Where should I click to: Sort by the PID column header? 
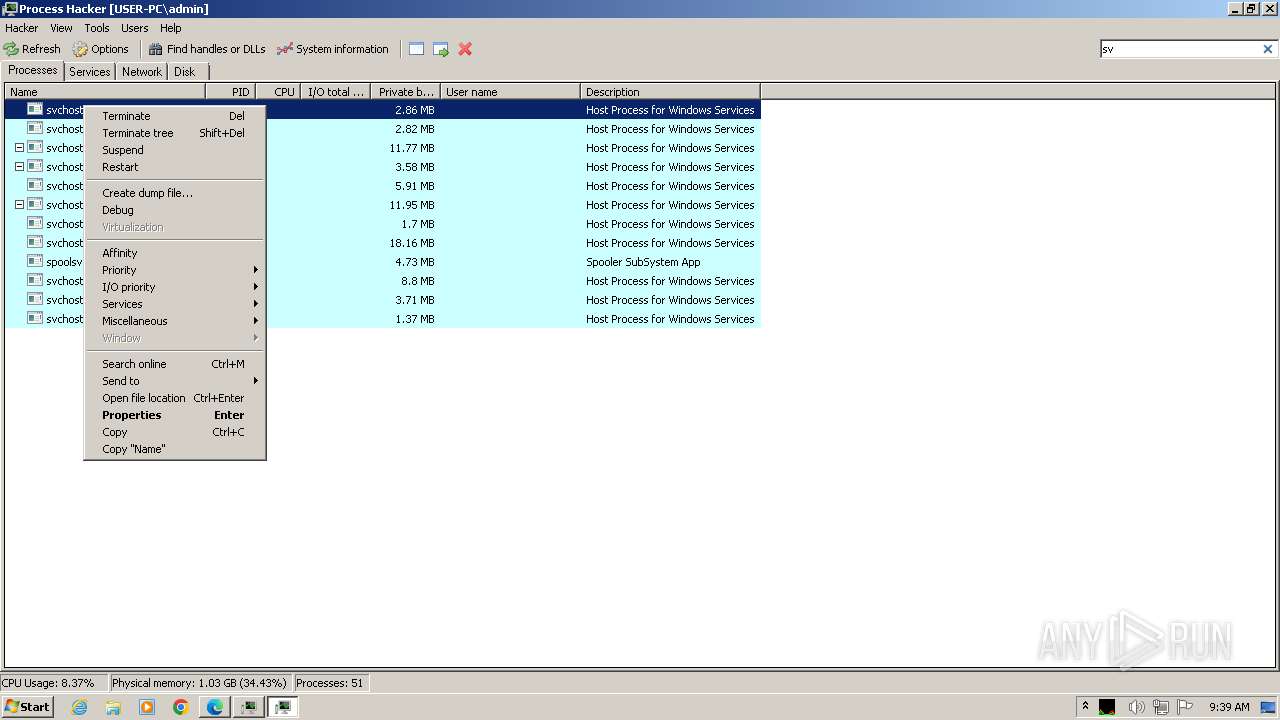[x=231, y=92]
